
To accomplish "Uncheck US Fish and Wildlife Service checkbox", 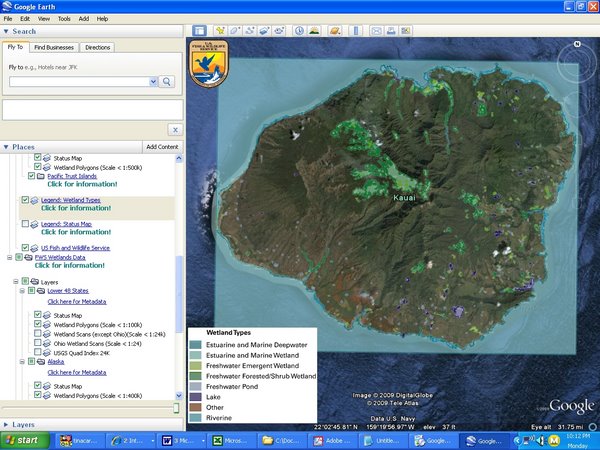I will click(25, 248).
